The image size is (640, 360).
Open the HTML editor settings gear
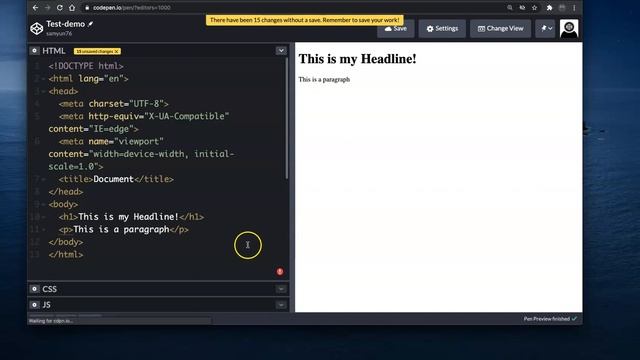point(34,51)
